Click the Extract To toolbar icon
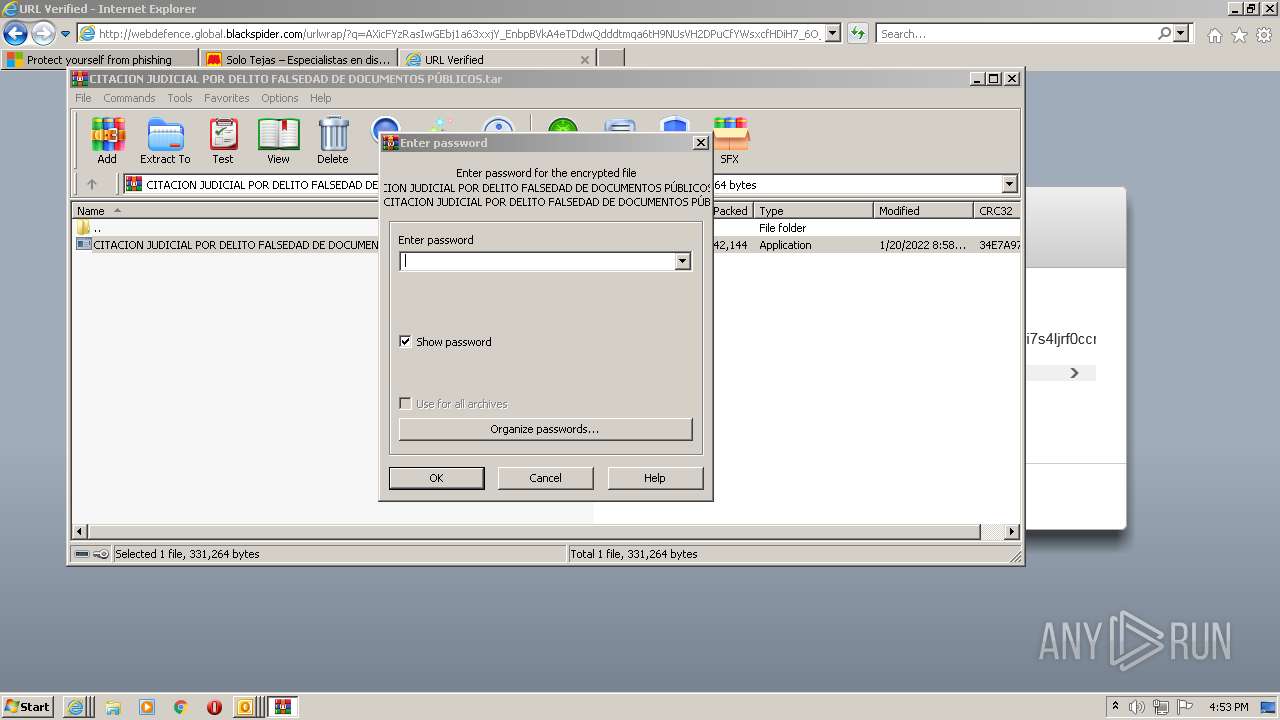The width and height of the screenshot is (1280, 720). [165, 141]
